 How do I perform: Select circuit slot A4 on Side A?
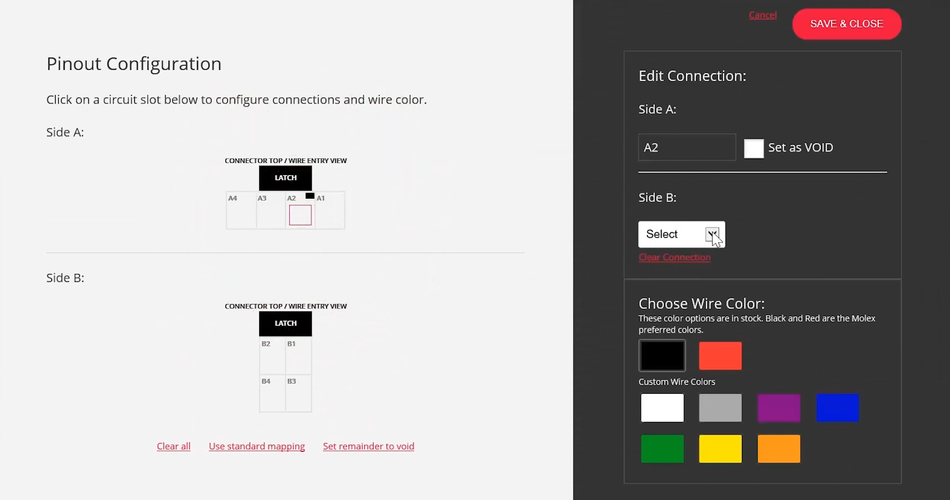pyautogui.click(x=241, y=210)
